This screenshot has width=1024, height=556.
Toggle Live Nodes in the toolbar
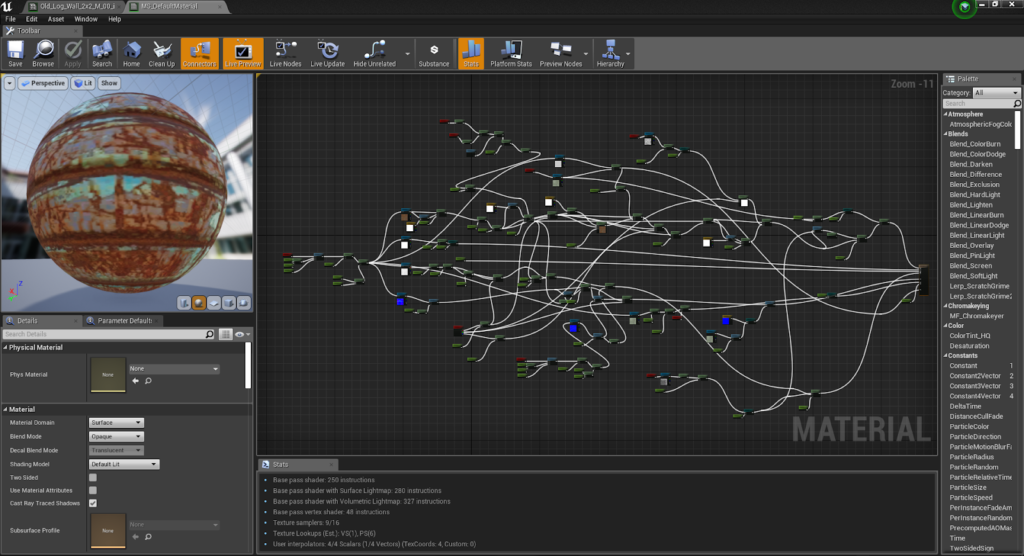click(285, 54)
